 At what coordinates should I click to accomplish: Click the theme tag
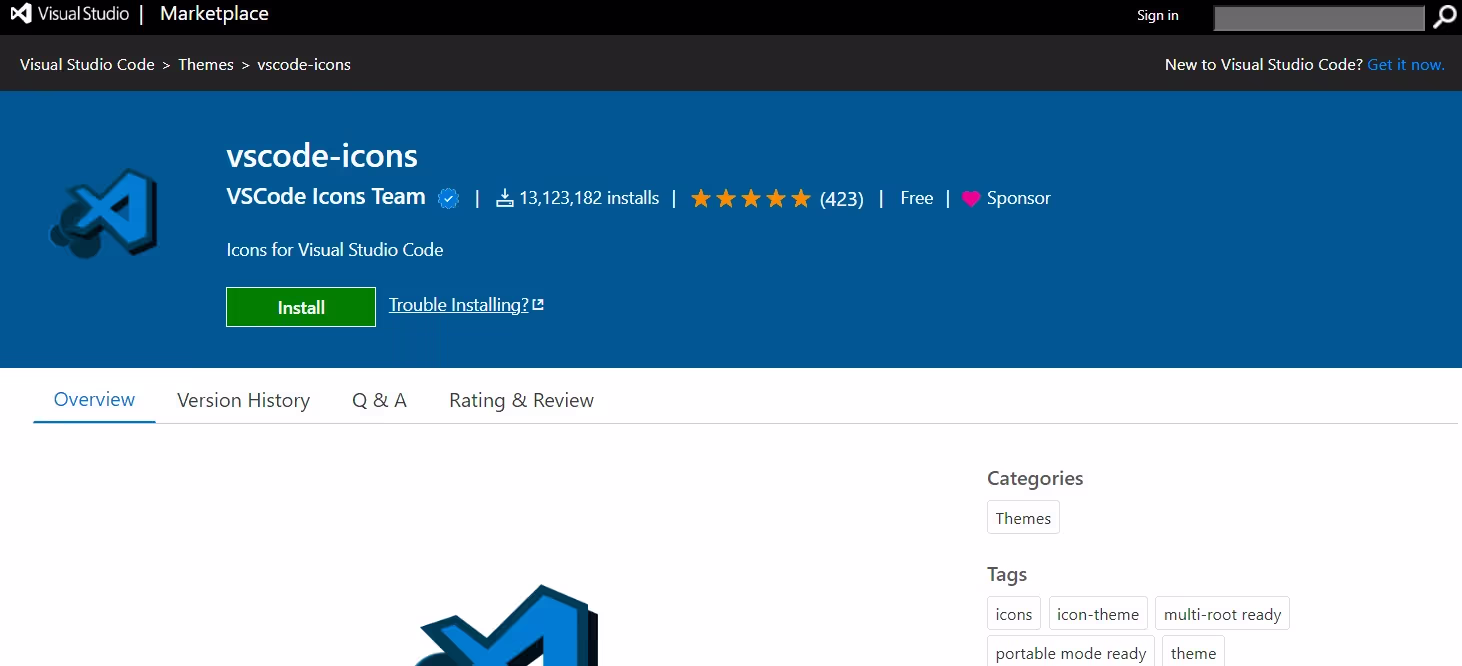(1193, 652)
